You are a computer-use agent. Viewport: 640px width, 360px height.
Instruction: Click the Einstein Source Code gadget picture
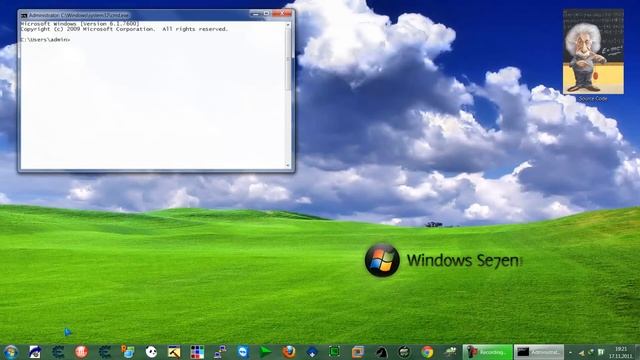click(593, 52)
